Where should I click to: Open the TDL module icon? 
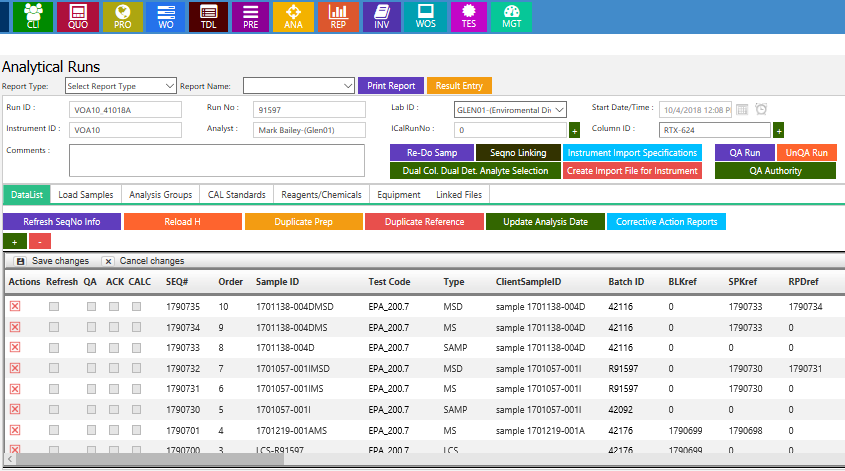[x=209, y=17]
